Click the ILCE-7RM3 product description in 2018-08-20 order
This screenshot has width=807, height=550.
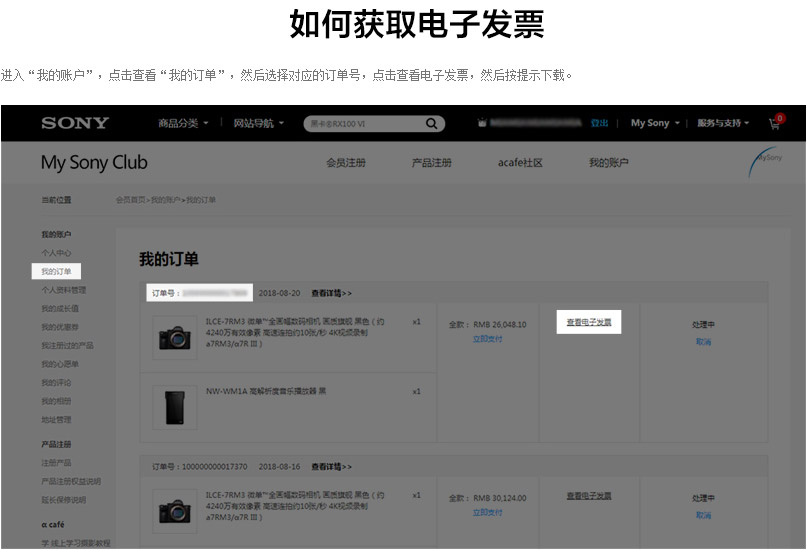[295, 332]
